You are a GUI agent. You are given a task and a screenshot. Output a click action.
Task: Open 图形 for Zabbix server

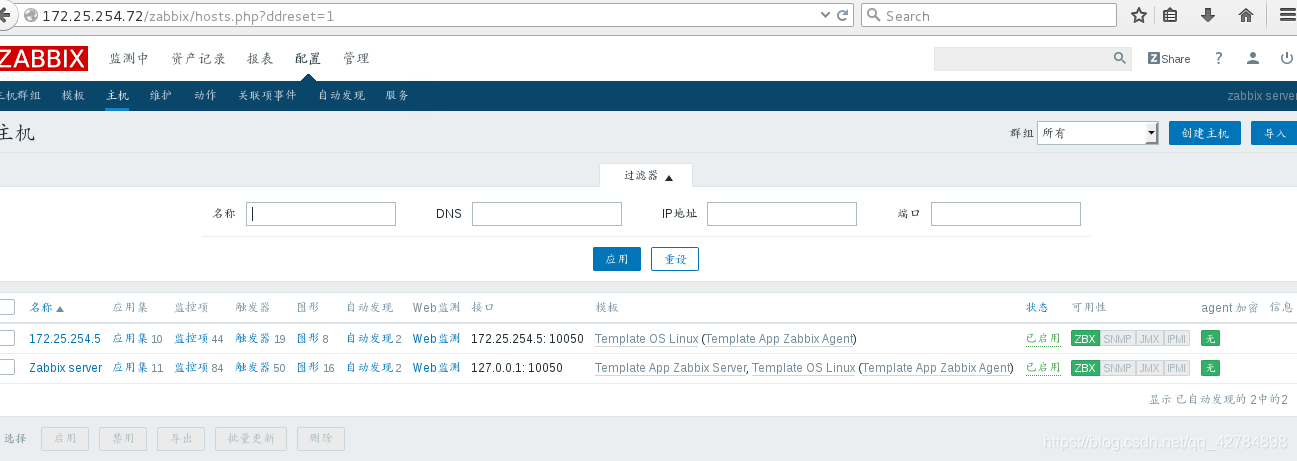point(308,368)
